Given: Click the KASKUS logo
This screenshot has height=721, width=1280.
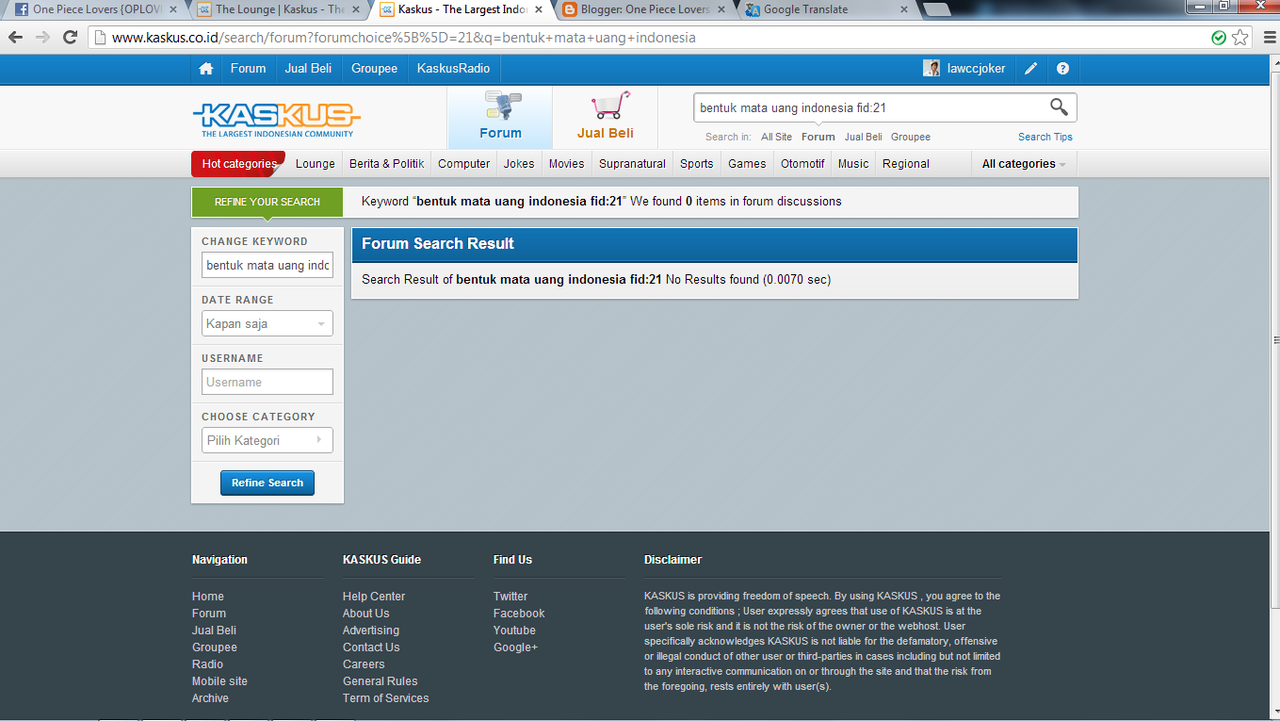Looking at the screenshot, I should [276, 119].
